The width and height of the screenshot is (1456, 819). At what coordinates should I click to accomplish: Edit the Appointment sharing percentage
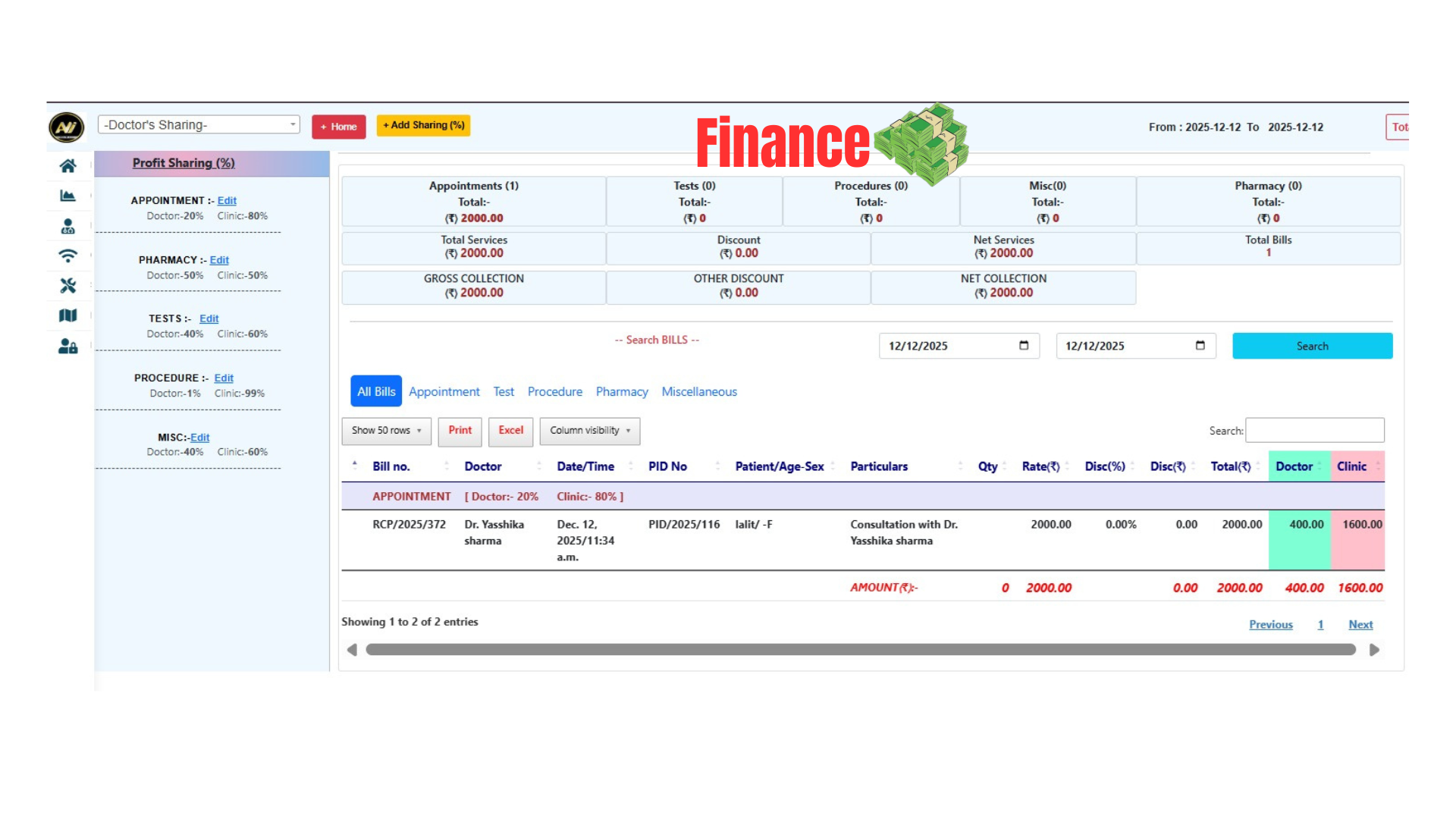(x=227, y=201)
